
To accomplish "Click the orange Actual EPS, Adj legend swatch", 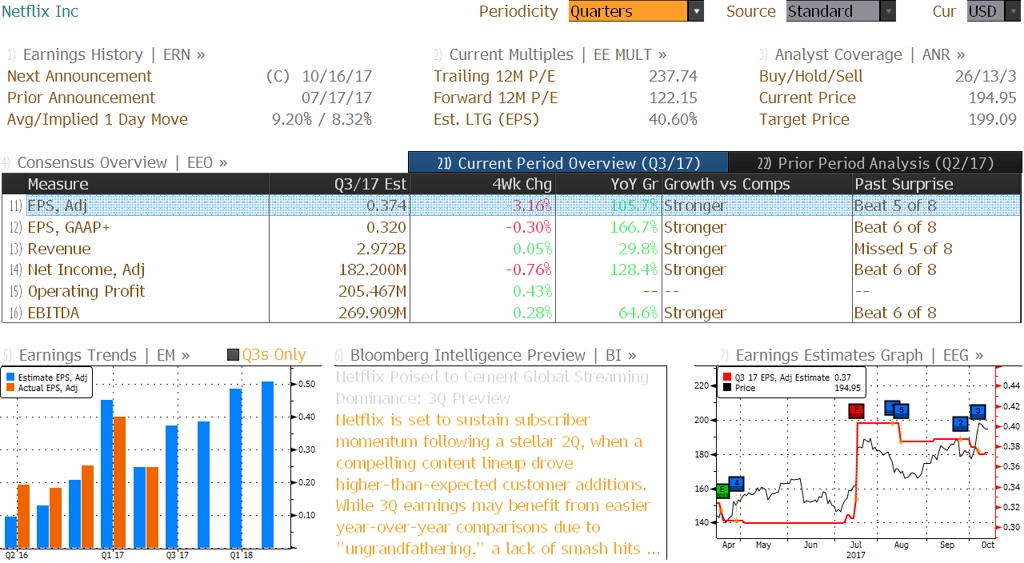I will coord(10,388).
